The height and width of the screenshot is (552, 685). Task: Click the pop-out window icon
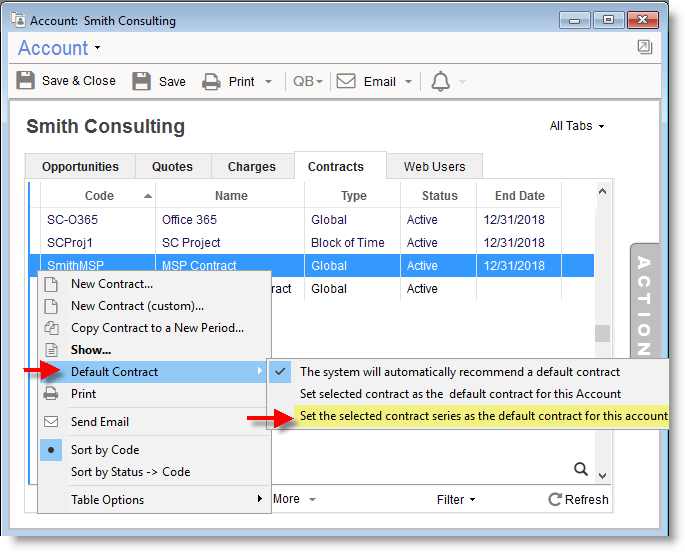click(645, 47)
